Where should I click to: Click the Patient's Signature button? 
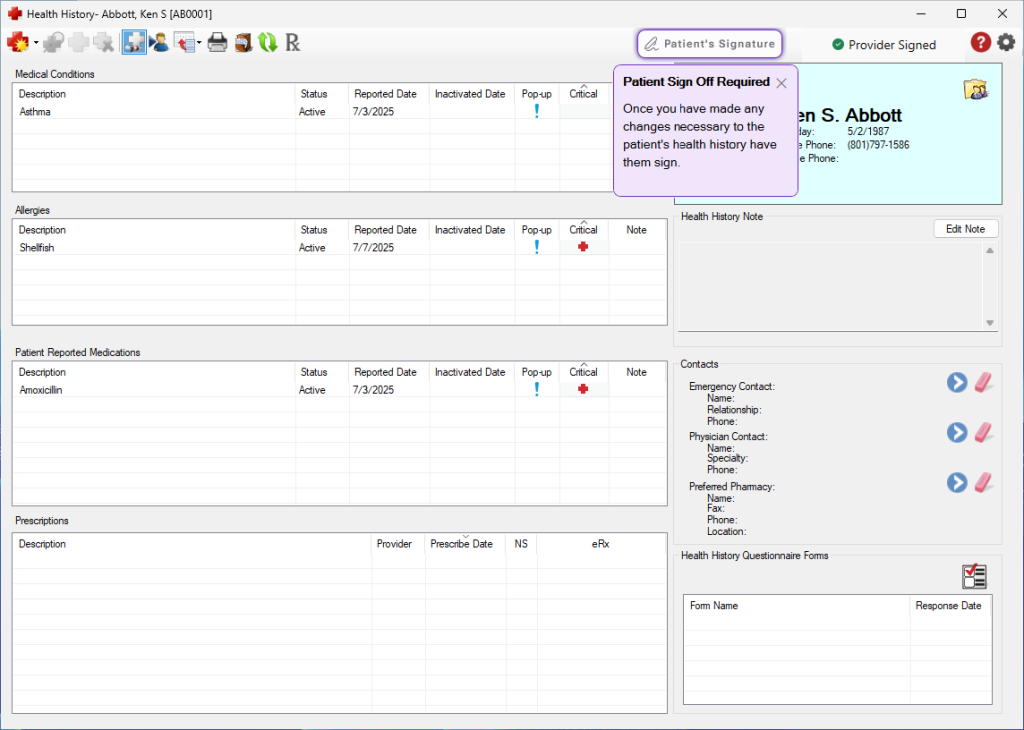[709, 44]
